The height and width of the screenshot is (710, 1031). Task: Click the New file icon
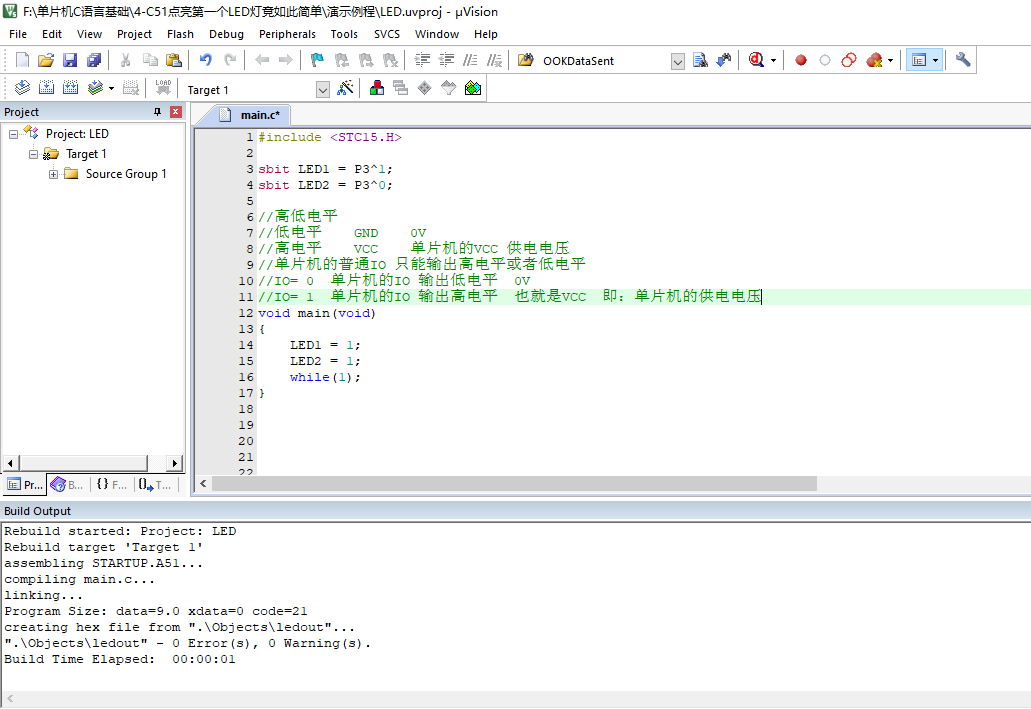coord(22,60)
